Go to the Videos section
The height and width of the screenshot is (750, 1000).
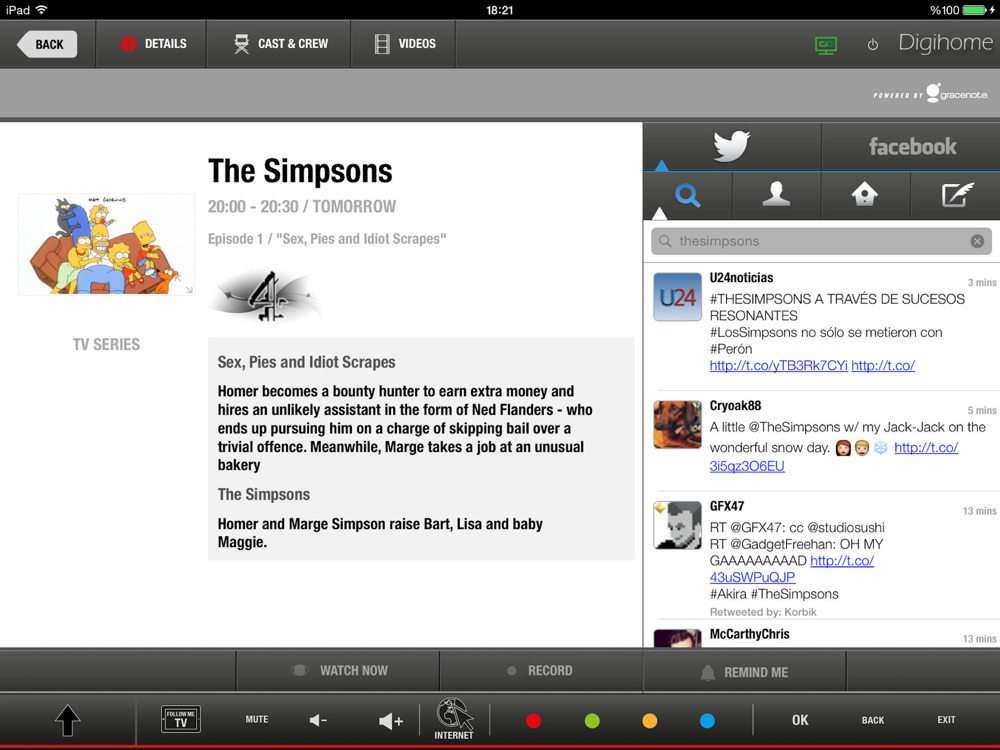(x=404, y=44)
